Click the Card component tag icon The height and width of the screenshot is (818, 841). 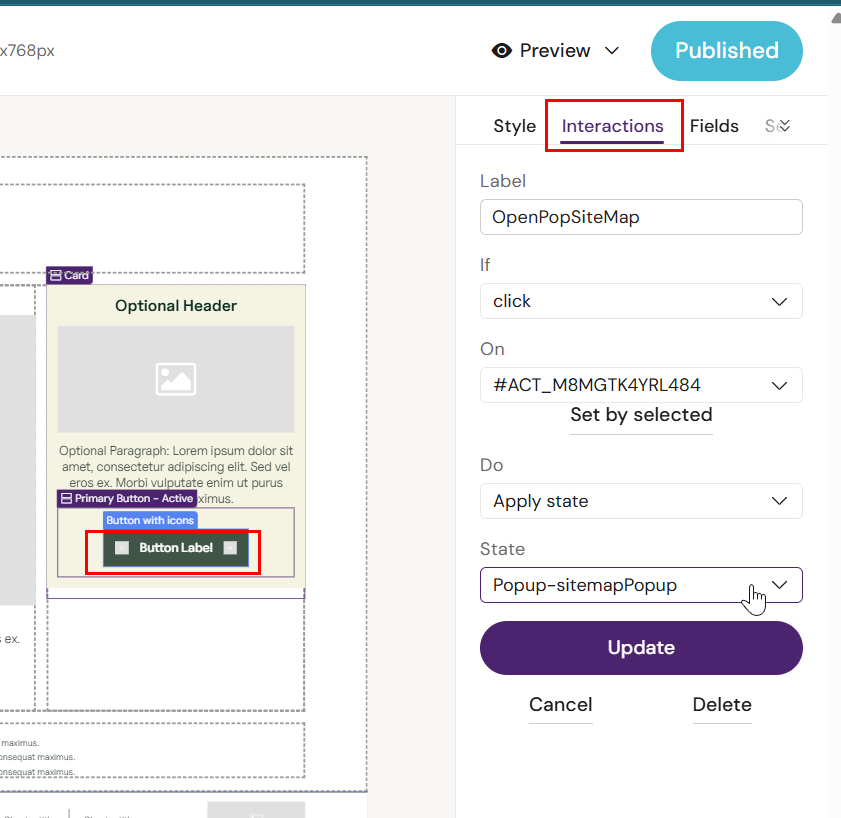(x=56, y=275)
